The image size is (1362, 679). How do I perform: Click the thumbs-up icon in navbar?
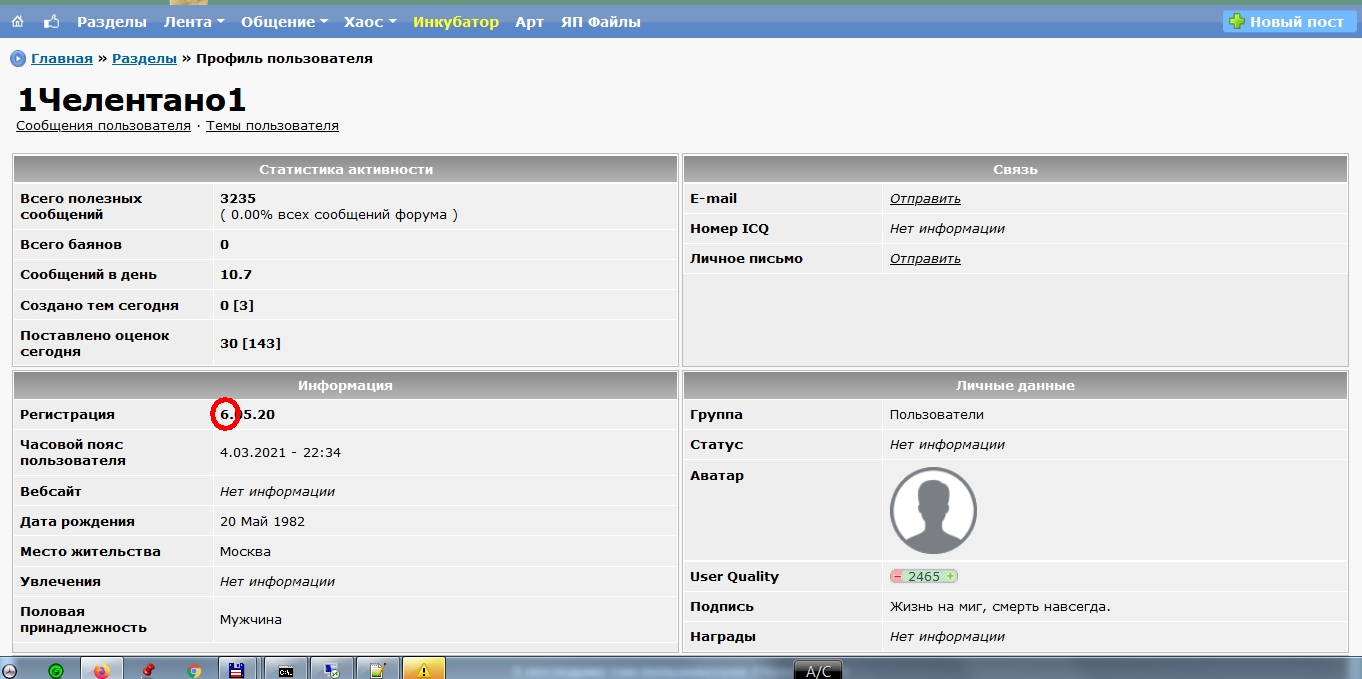point(51,21)
